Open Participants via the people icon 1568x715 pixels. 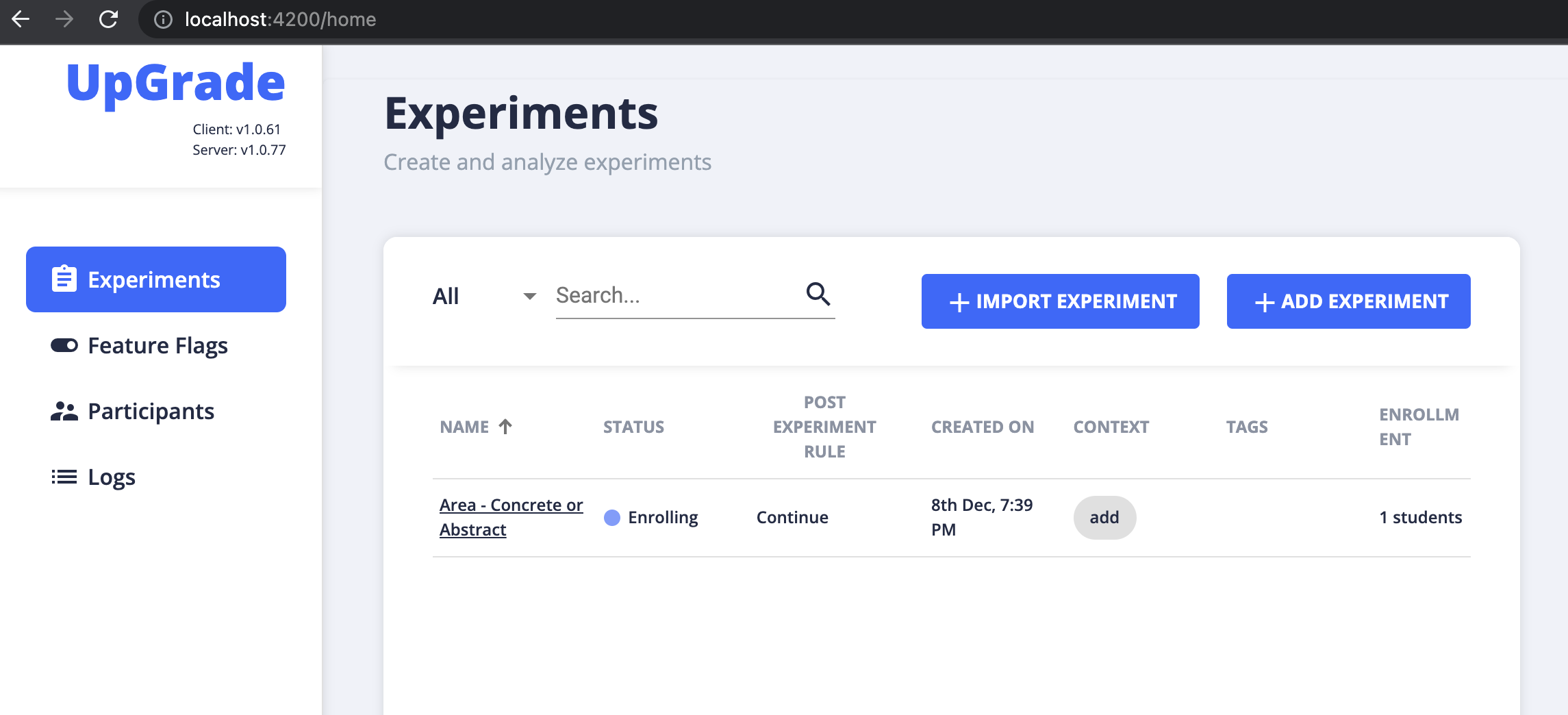click(x=63, y=410)
